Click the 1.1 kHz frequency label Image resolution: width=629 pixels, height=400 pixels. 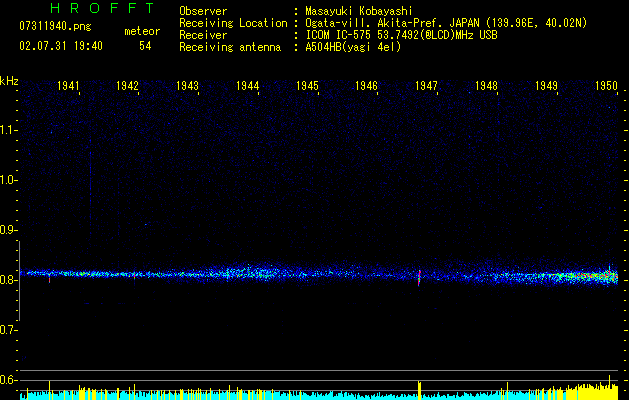(x=8, y=130)
